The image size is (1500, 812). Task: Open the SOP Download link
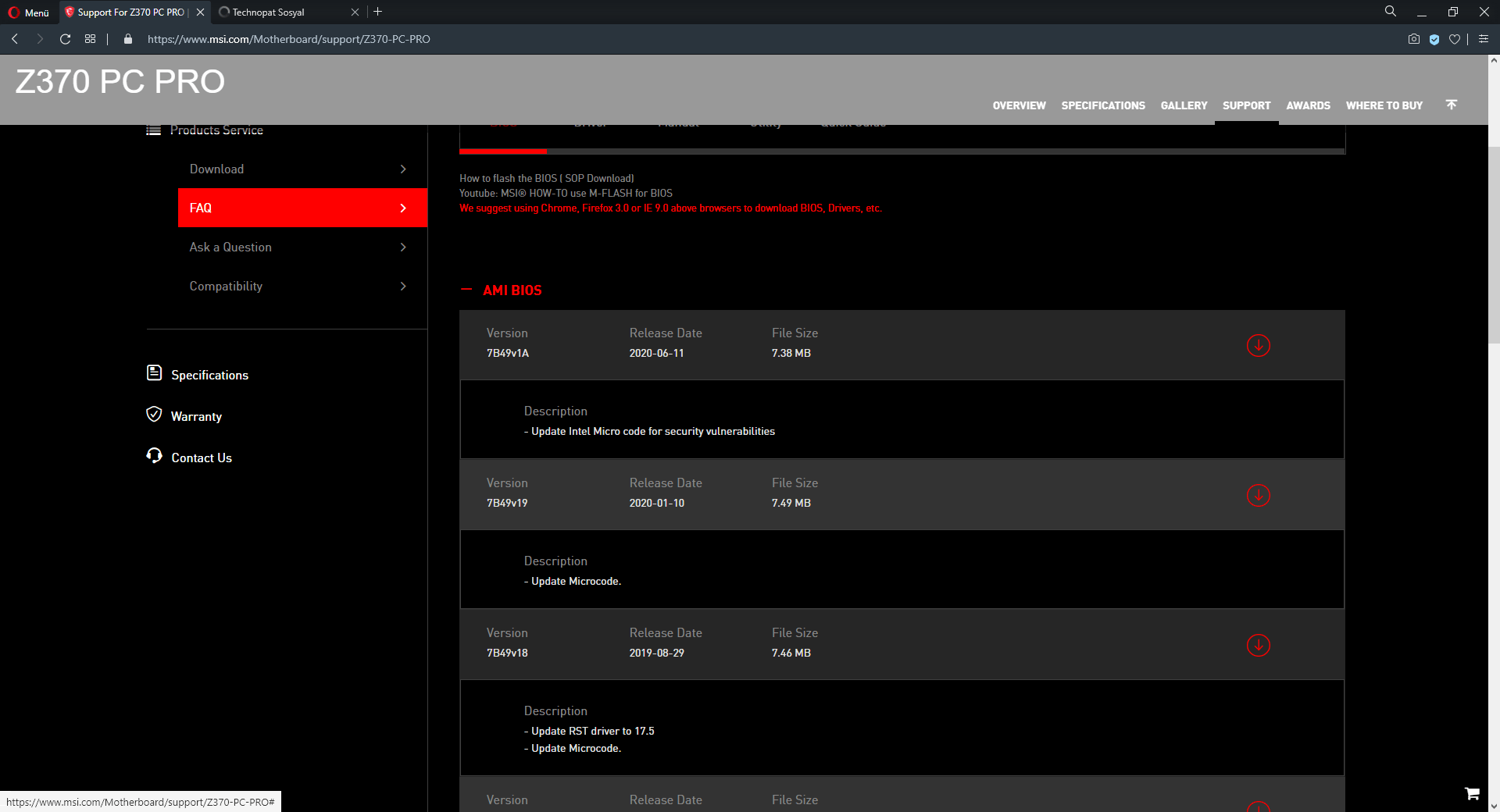coord(598,178)
